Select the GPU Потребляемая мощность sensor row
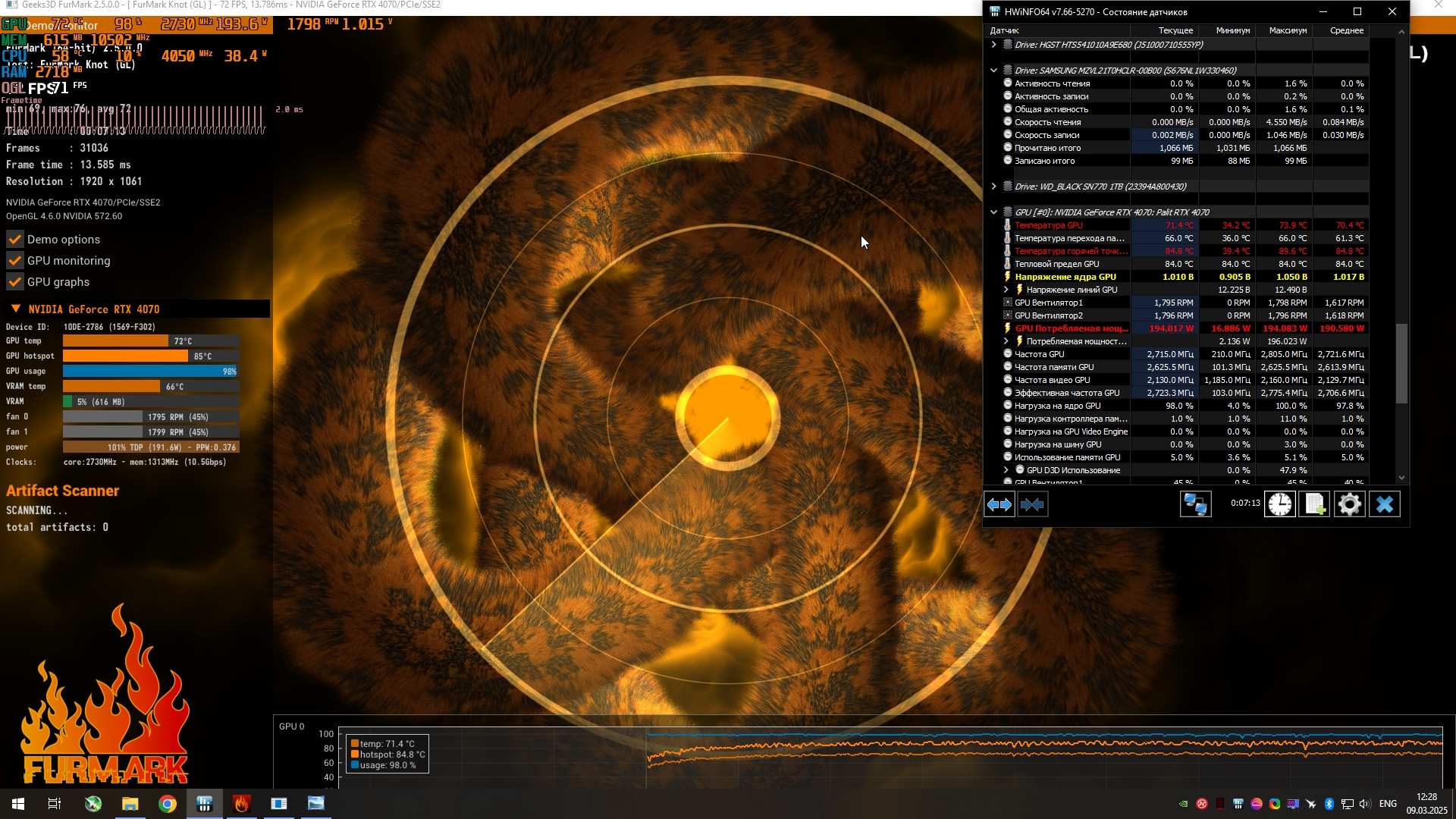The width and height of the screenshot is (1456, 819). click(1071, 328)
